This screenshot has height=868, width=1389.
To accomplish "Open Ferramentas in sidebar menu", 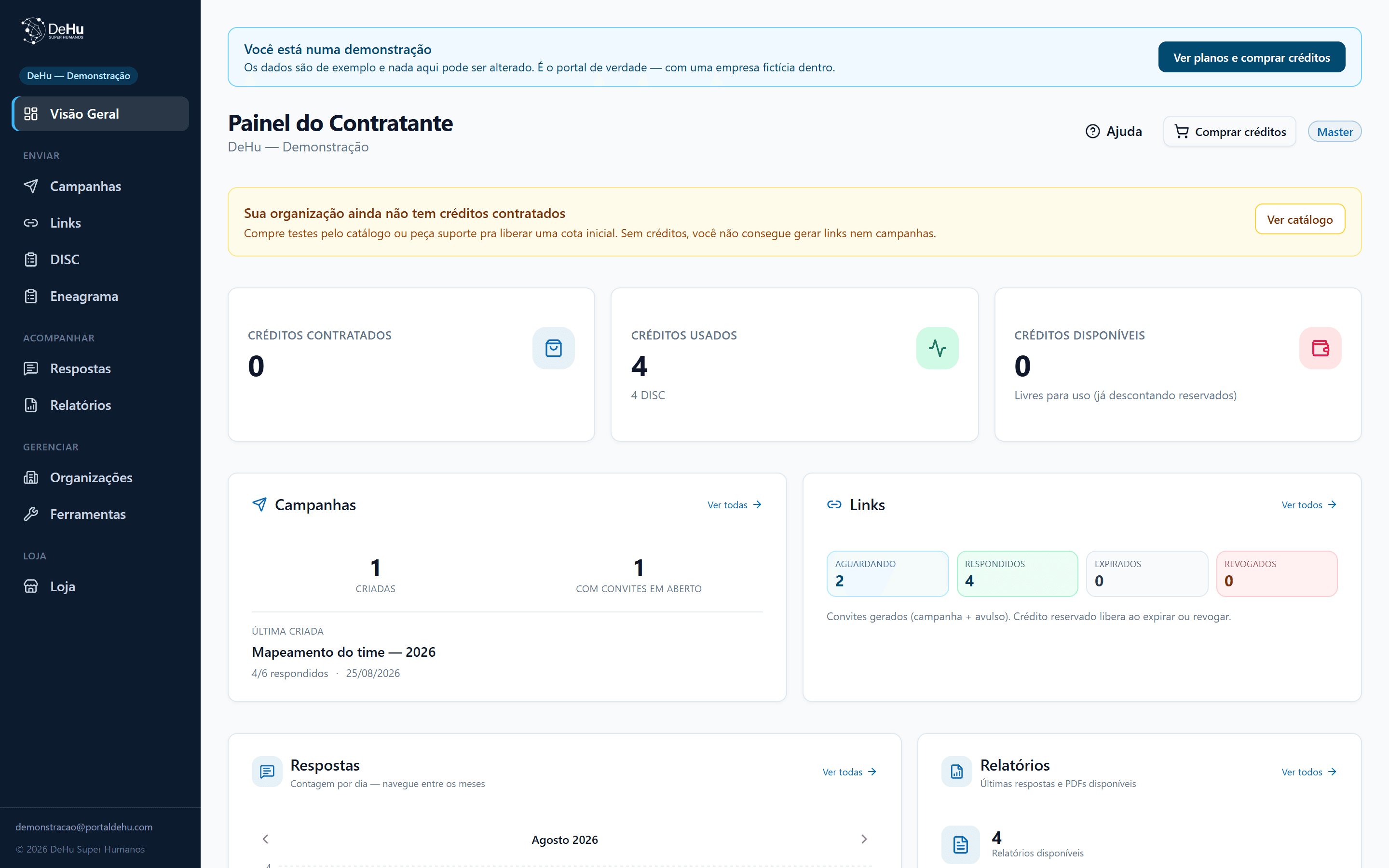I will (x=100, y=515).
